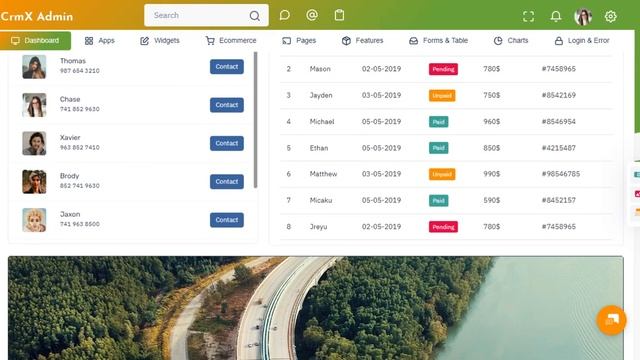
Task: Click the Unpaid badge in Matthew's row
Action: 442,174
